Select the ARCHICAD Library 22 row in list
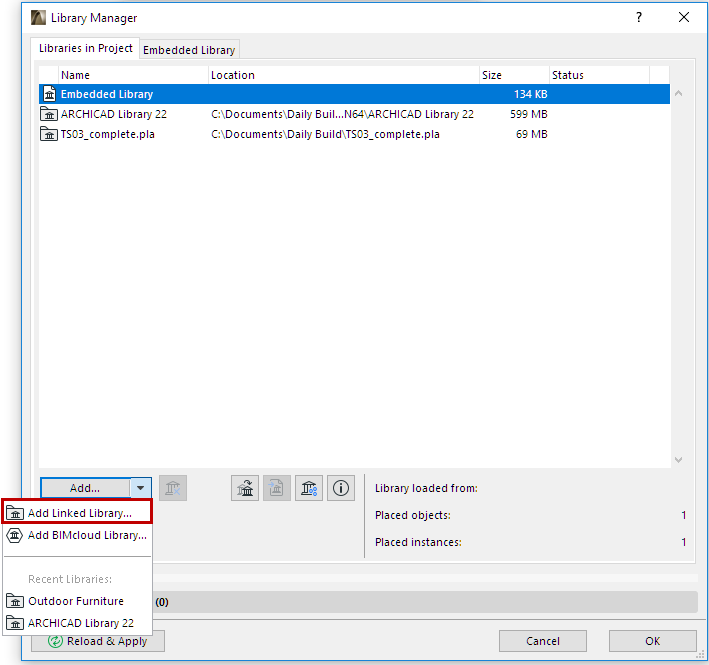The width and height of the screenshot is (709, 665). [354, 114]
